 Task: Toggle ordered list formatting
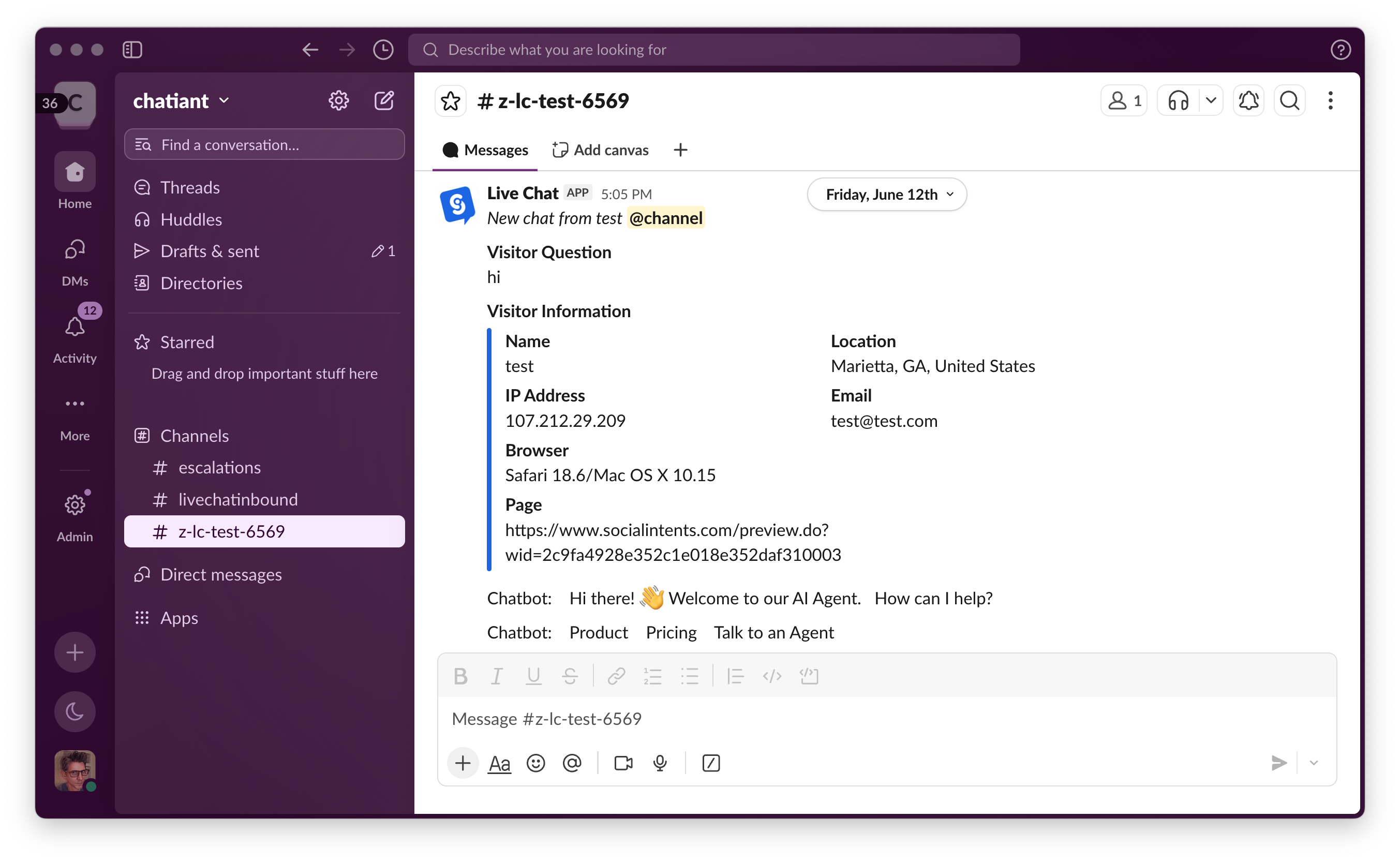653,676
